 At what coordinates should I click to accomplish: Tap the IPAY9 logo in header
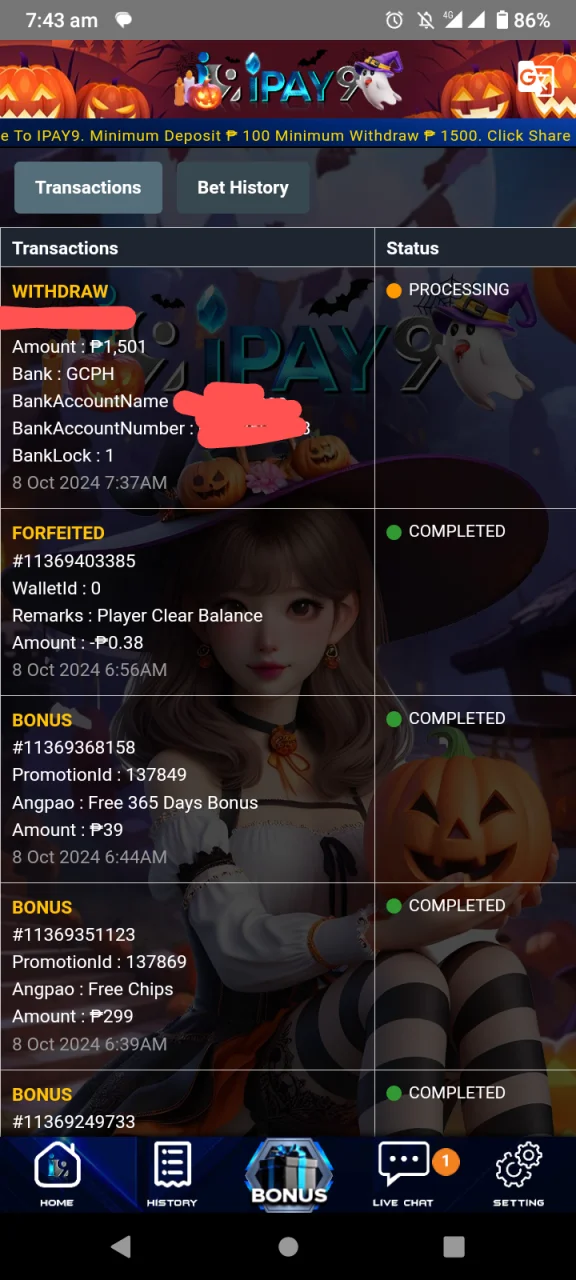[288, 81]
